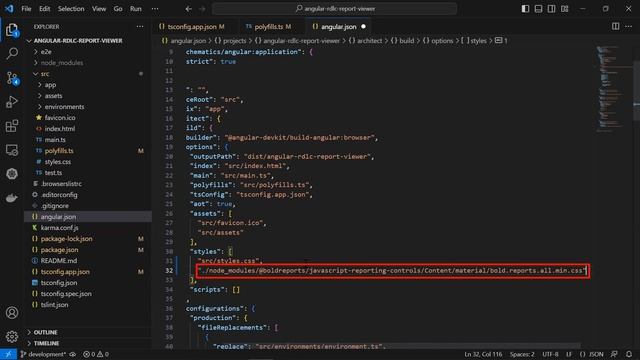The height and width of the screenshot is (360, 640).
Task: Expand the environments folder
Action: tap(64, 107)
